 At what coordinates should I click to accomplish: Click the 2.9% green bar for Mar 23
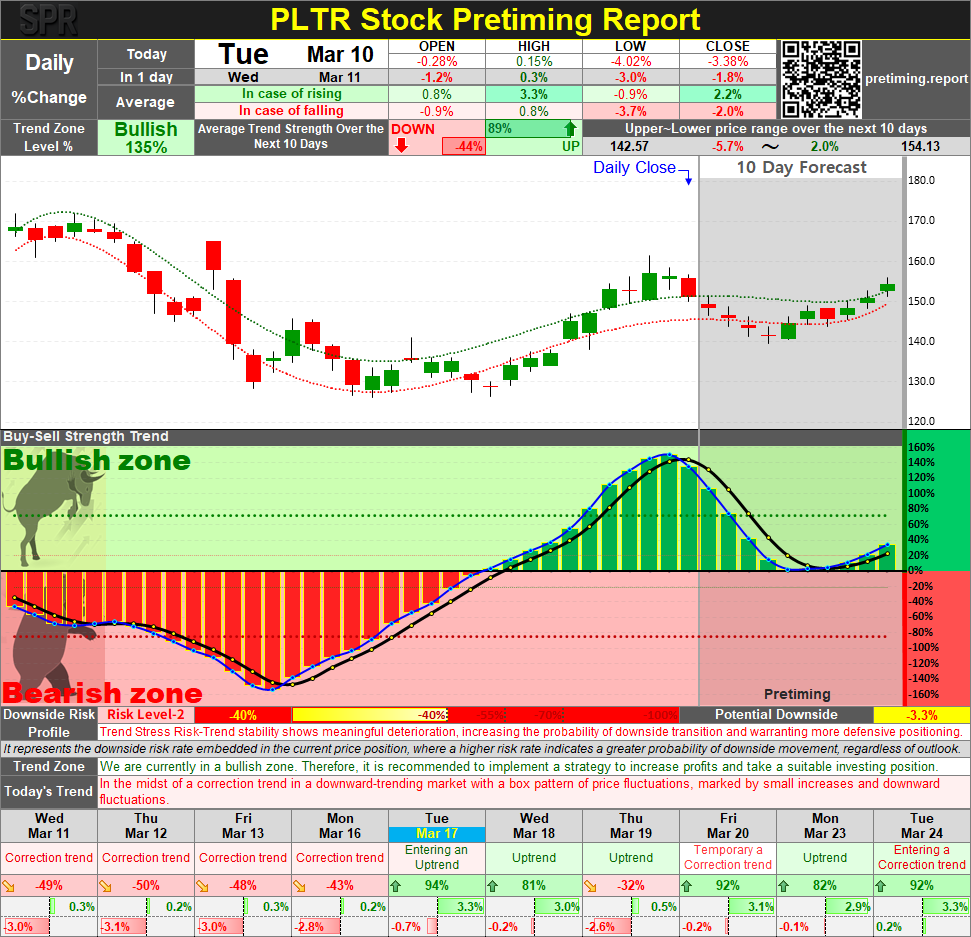tap(848, 907)
